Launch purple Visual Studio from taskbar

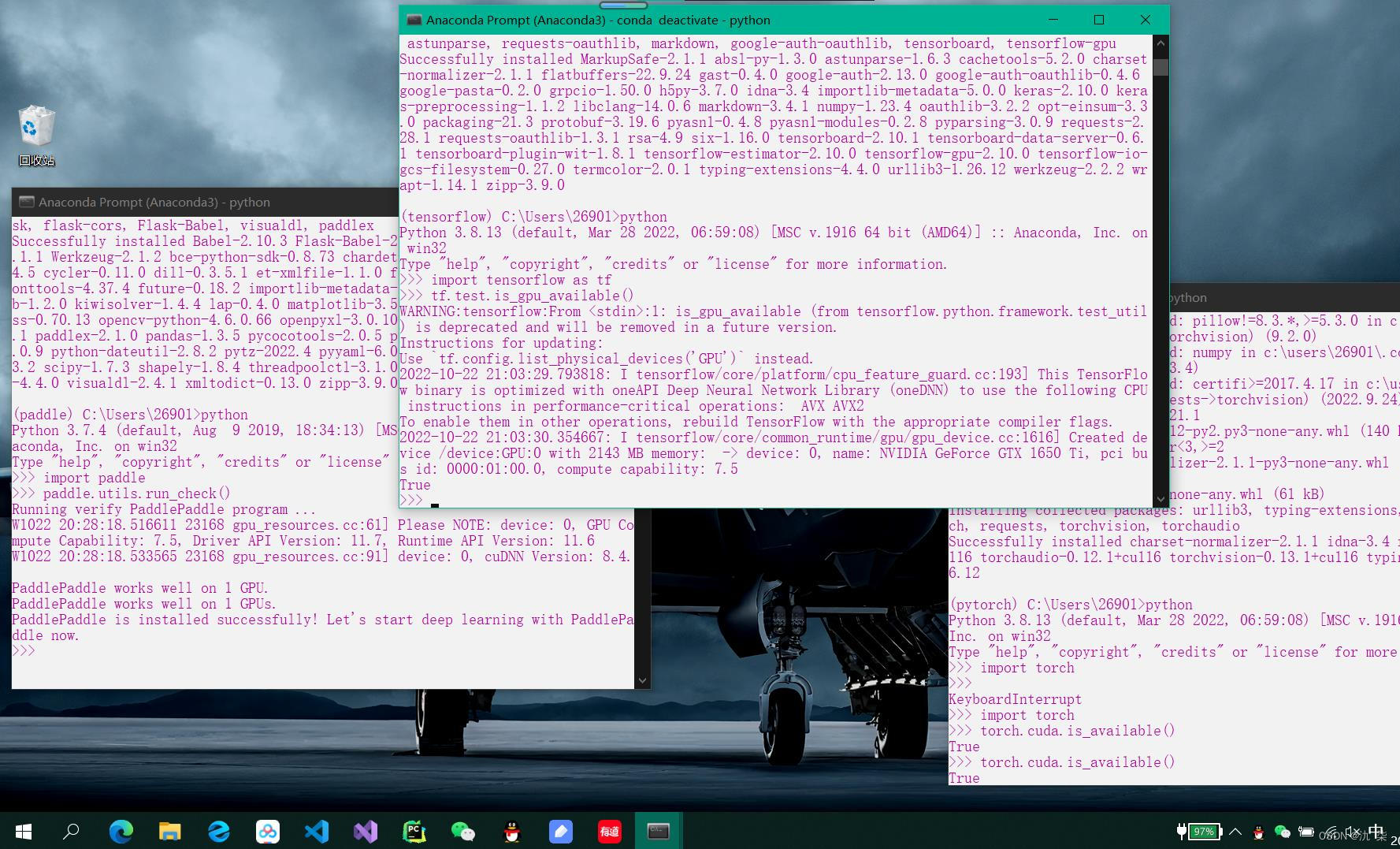coord(365,831)
